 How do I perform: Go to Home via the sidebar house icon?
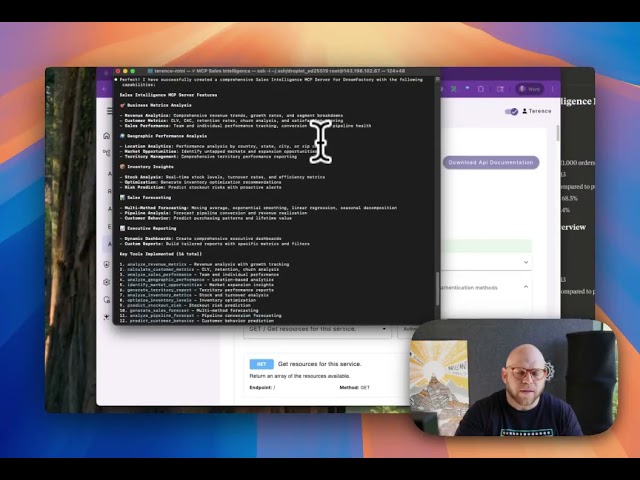107,136
